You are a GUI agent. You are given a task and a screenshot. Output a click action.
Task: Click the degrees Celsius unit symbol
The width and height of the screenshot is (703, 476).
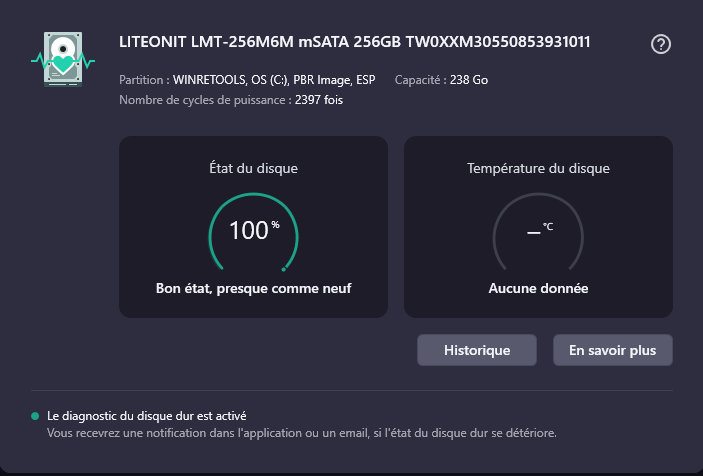[x=548, y=227]
